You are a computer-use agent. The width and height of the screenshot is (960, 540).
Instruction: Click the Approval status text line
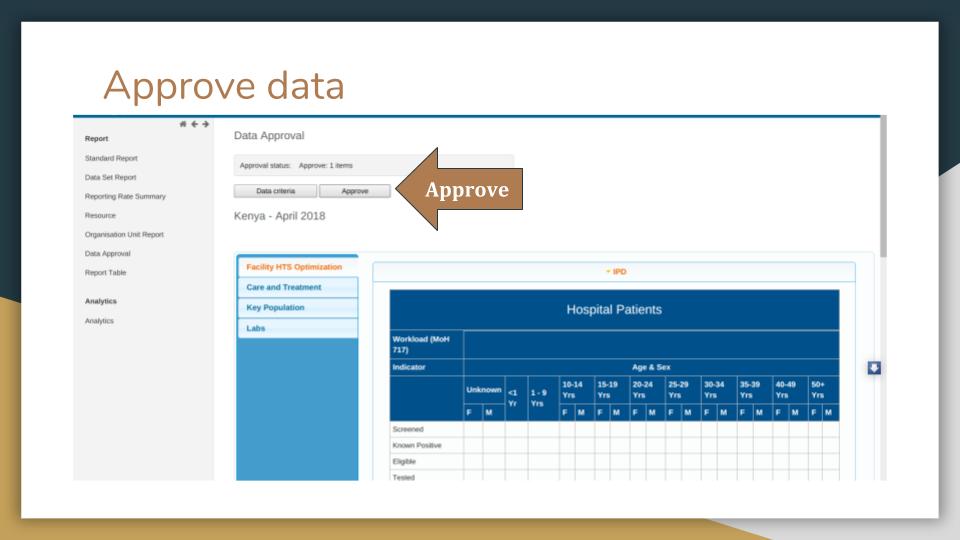click(x=296, y=165)
